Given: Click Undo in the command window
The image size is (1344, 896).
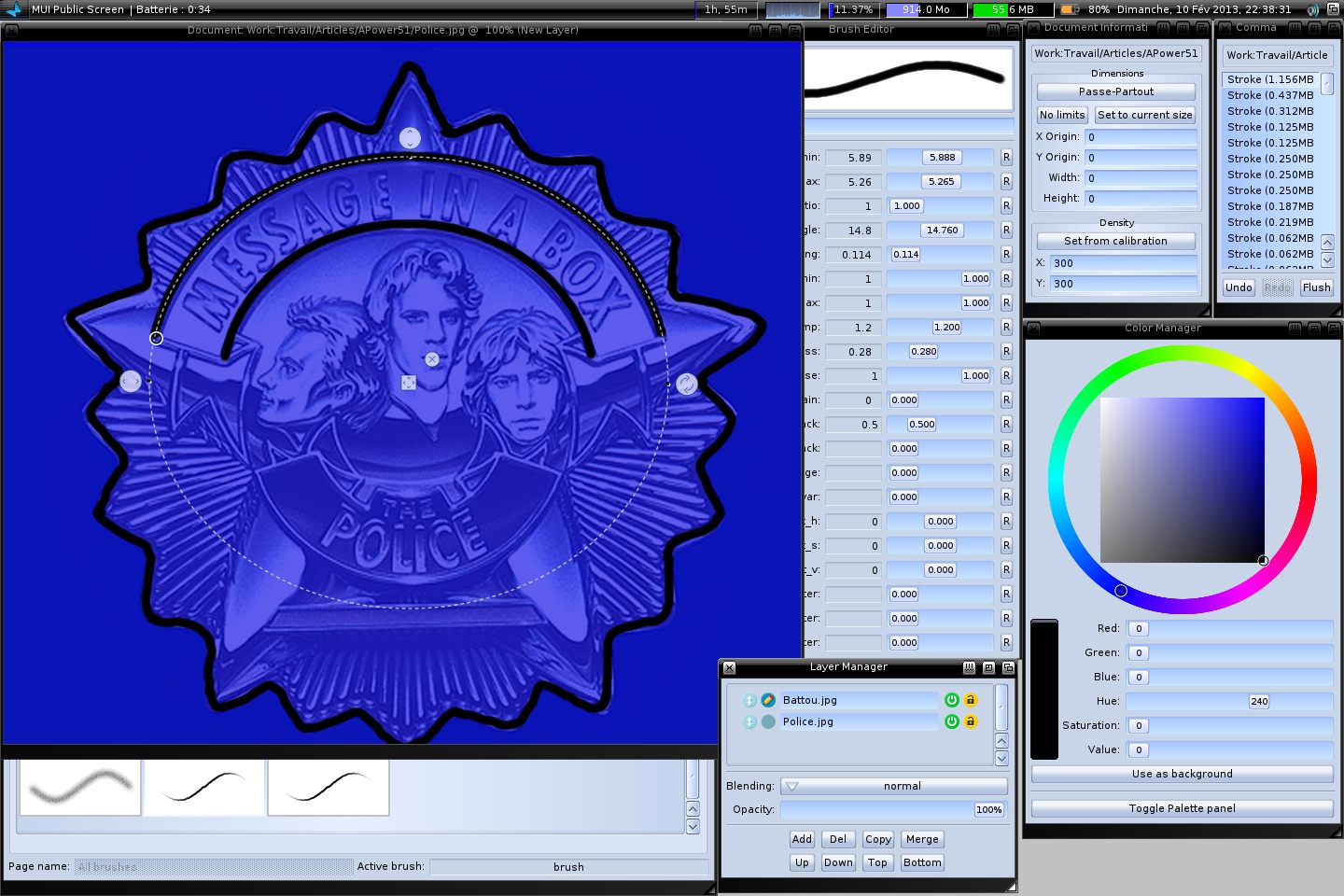Looking at the screenshot, I should [1239, 287].
